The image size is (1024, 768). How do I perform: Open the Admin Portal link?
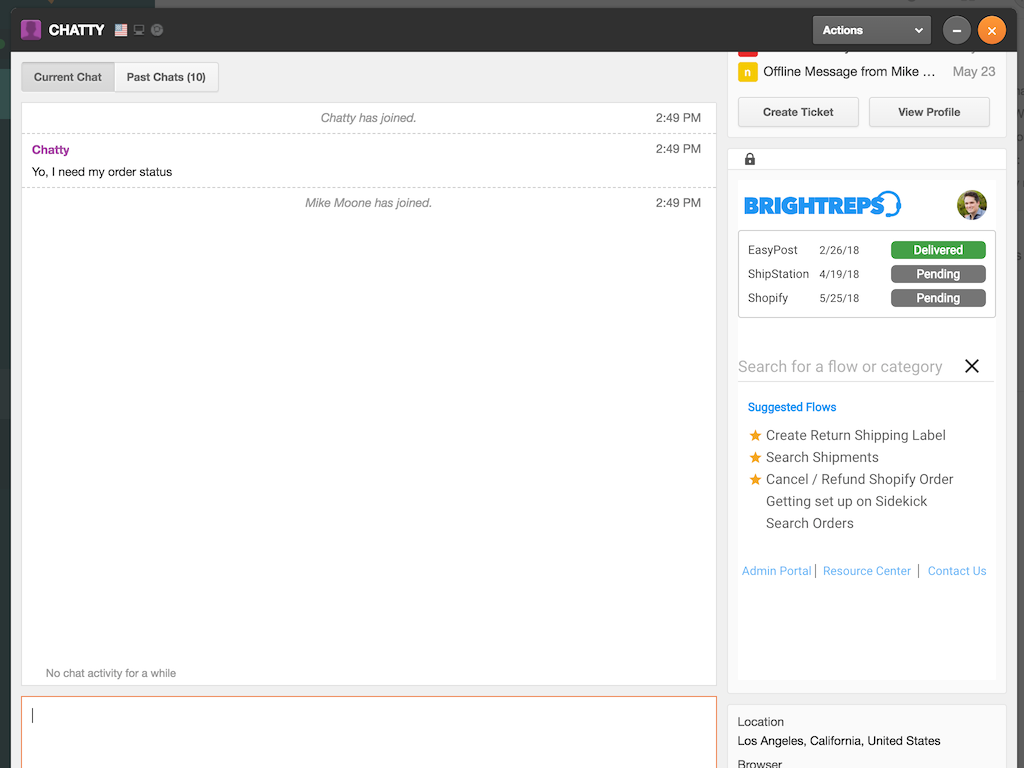776,571
